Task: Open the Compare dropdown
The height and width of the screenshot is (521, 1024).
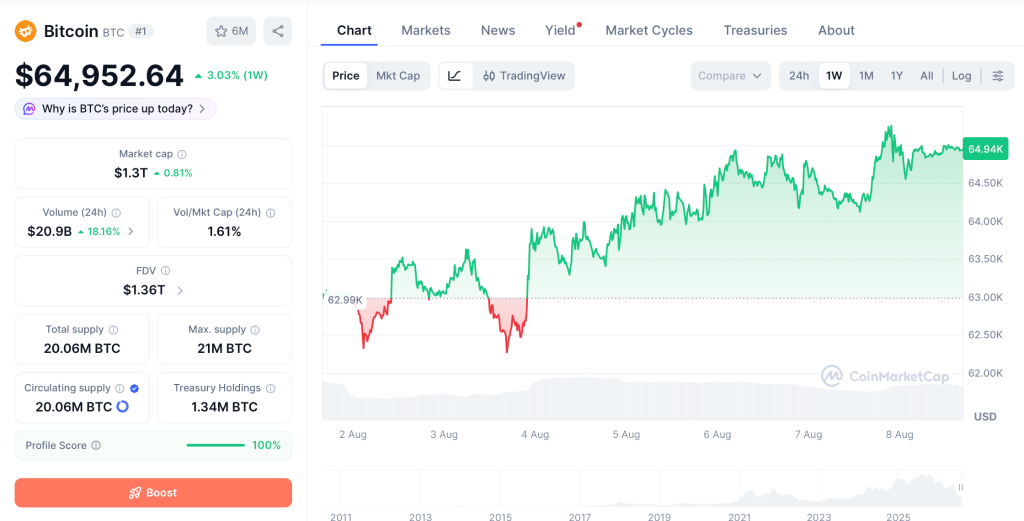Action: pyautogui.click(x=731, y=76)
